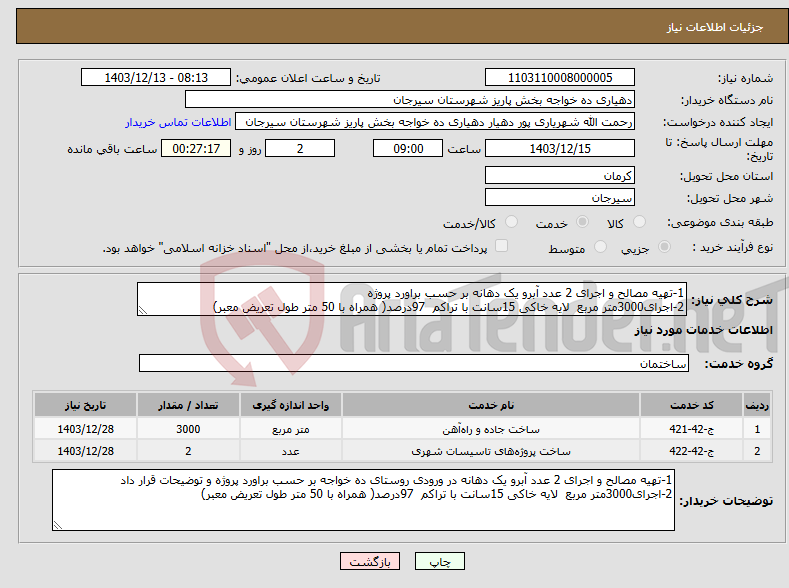Click the جزئیات اطلاعات نیاز page header
This screenshot has width=789, height=588.
tap(715, 27)
